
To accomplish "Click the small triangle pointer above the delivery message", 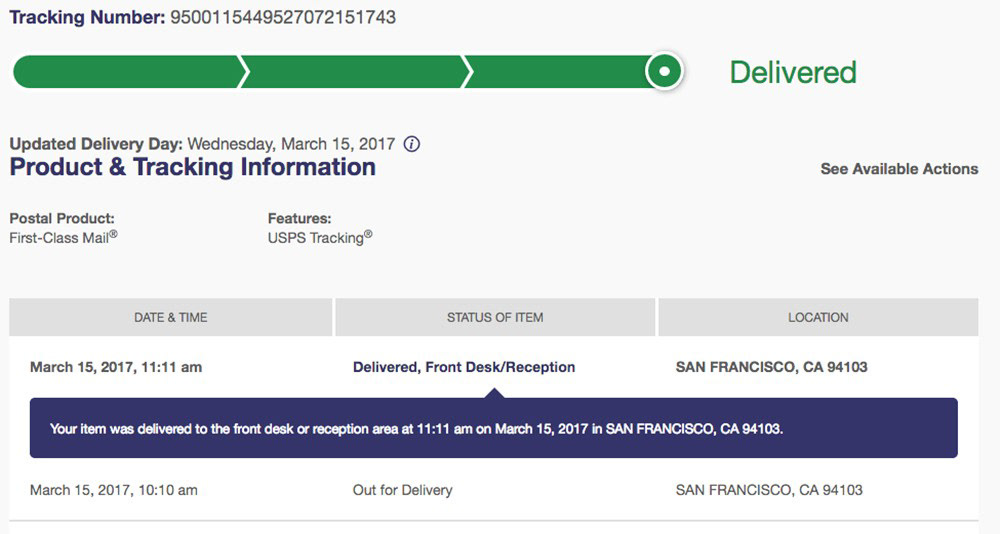I will click(x=492, y=392).
